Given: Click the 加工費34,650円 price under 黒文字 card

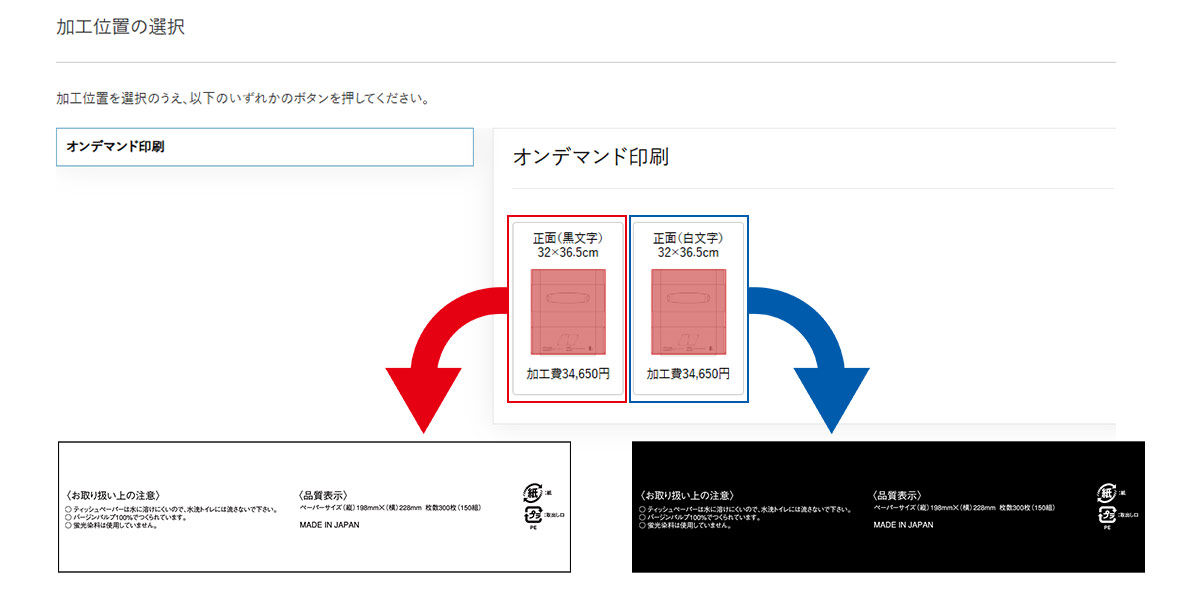Looking at the screenshot, I should tap(568, 374).
